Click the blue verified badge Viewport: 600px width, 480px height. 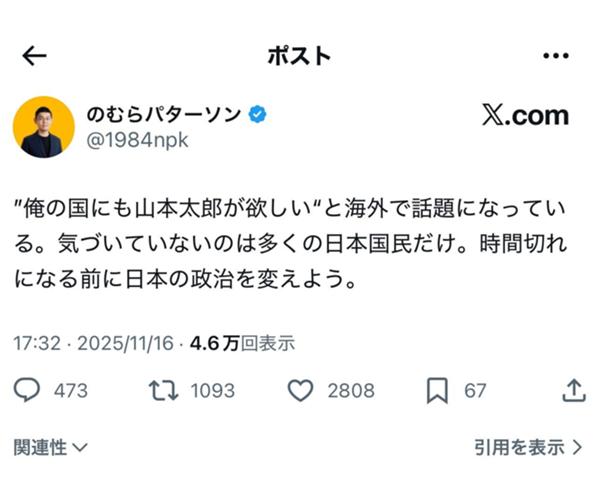(258, 114)
